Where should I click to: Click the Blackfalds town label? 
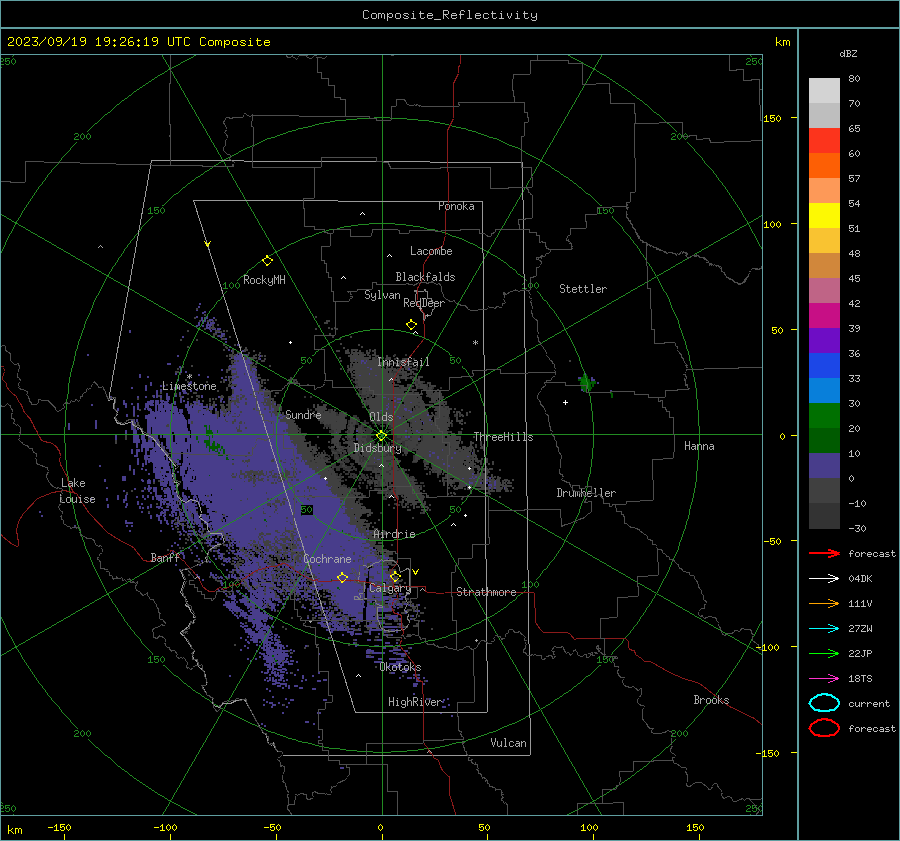425,277
